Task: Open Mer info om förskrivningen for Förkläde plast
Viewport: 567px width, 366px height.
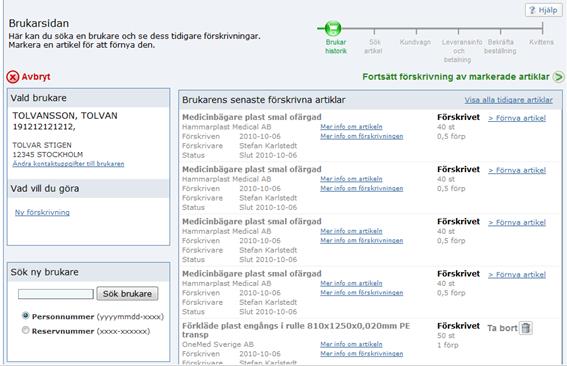Action: pyautogui.click(x=362, y=354)
